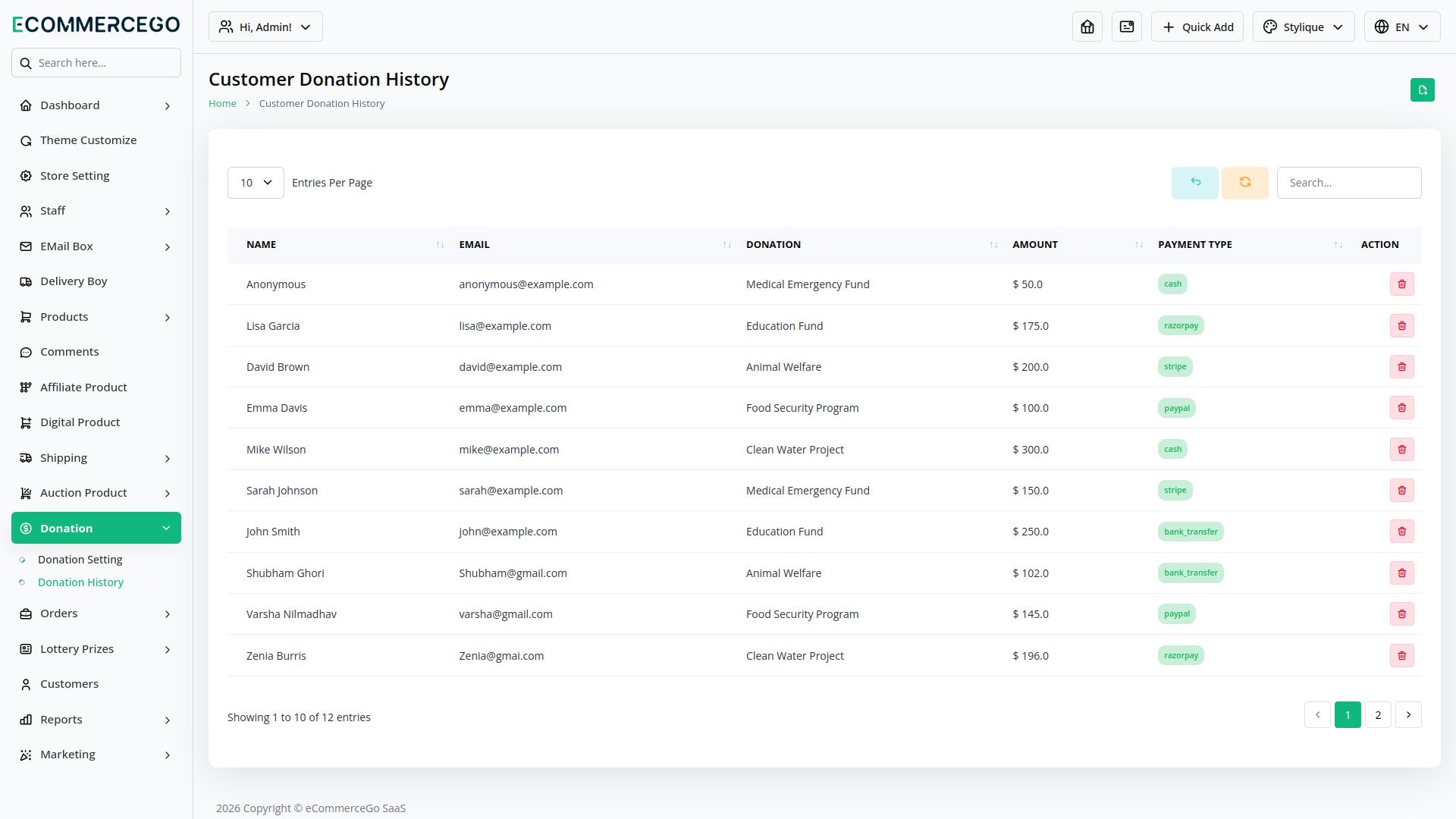Click the previous page arrow

1317,715
